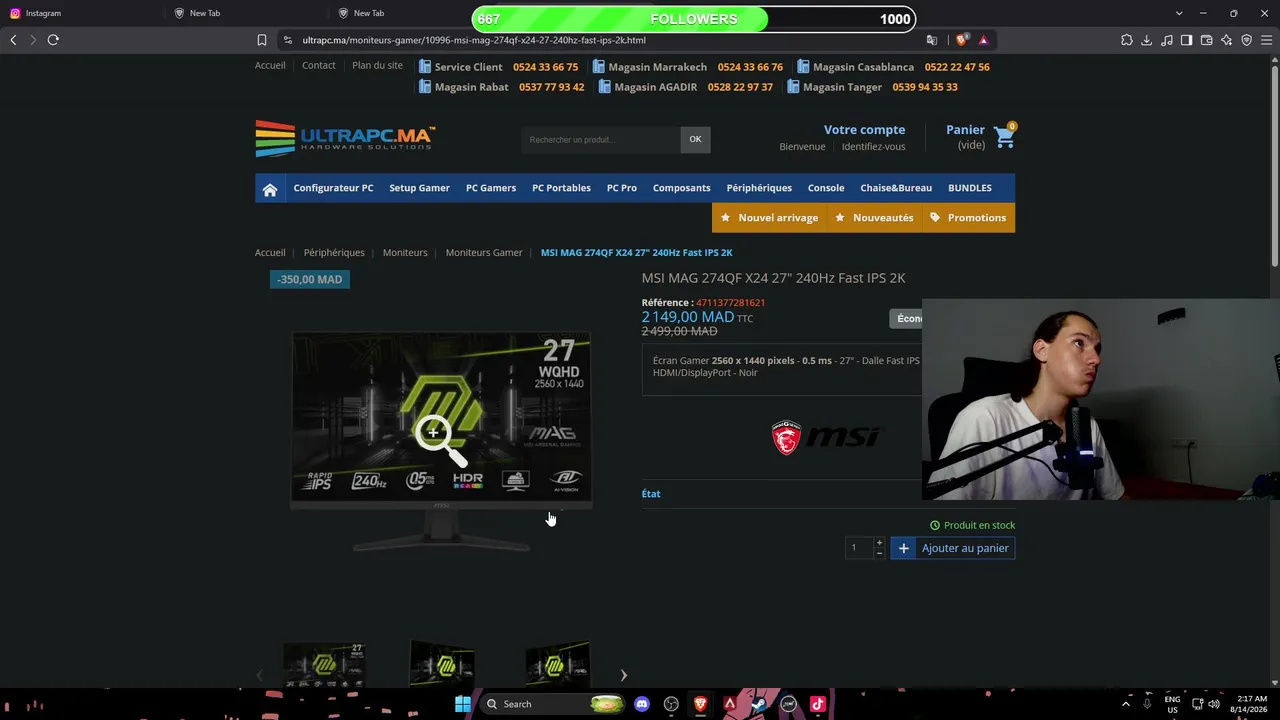Click Périphériques in the breadcrumb
The height and width of the screenshot is (720, 1280).
tap(334, 253)
